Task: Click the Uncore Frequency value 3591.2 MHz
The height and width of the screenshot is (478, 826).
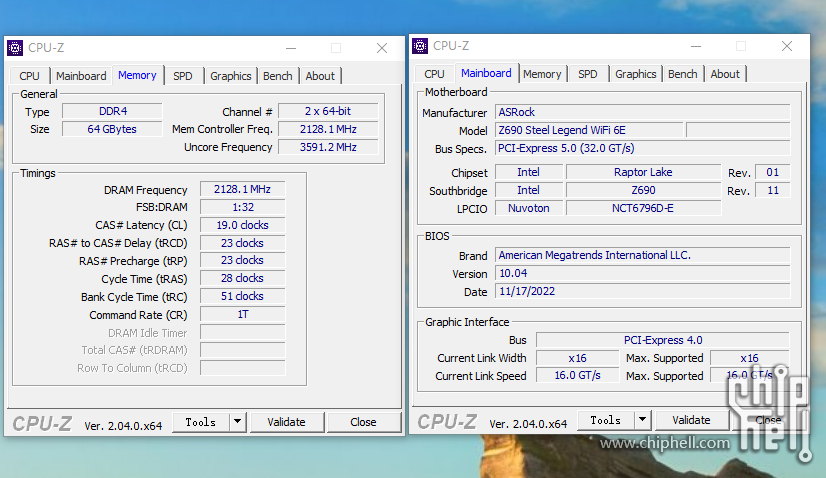Action: [x=328, y=147]
